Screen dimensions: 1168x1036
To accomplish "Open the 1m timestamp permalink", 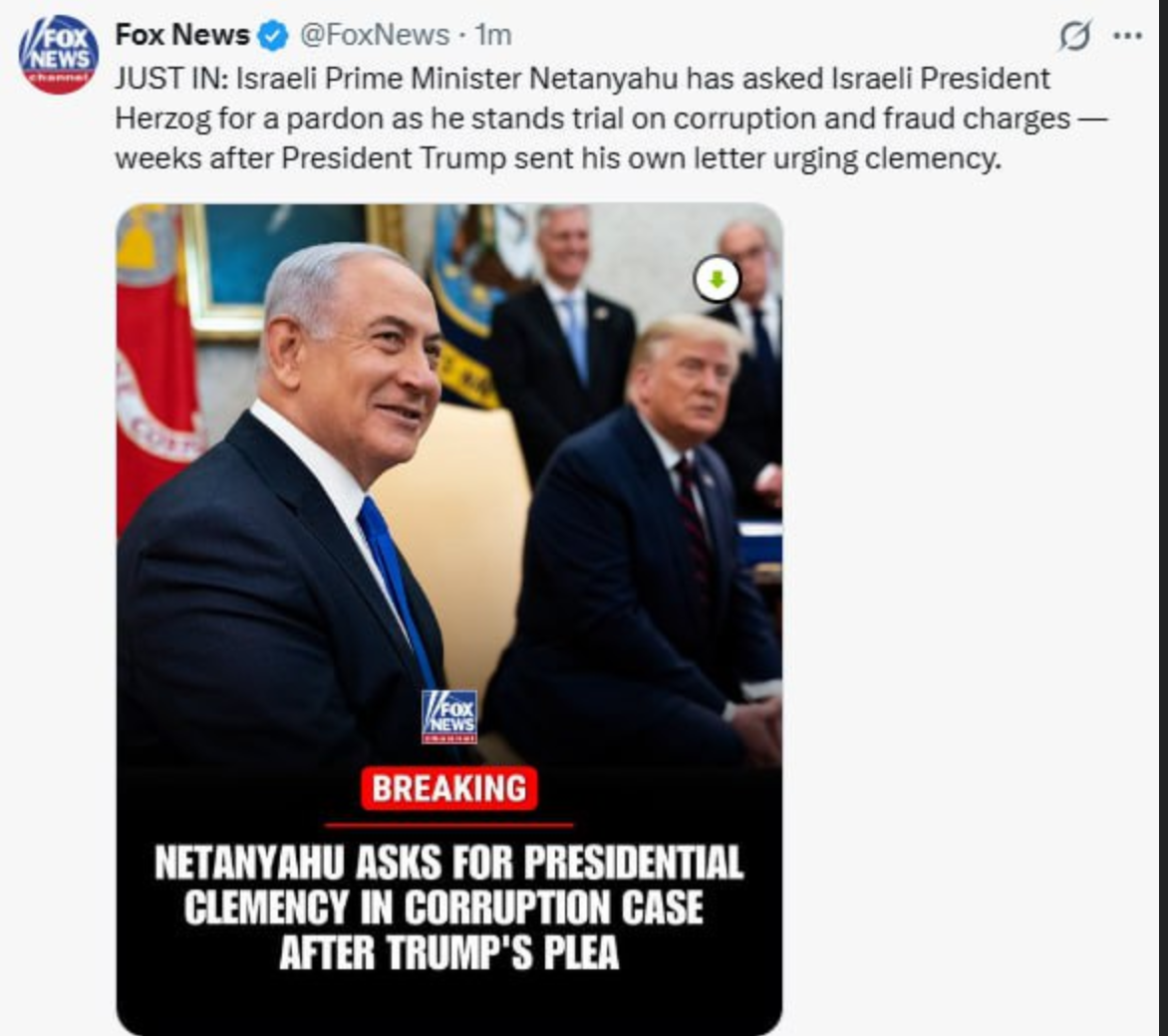I will click(x=493, y=35).
